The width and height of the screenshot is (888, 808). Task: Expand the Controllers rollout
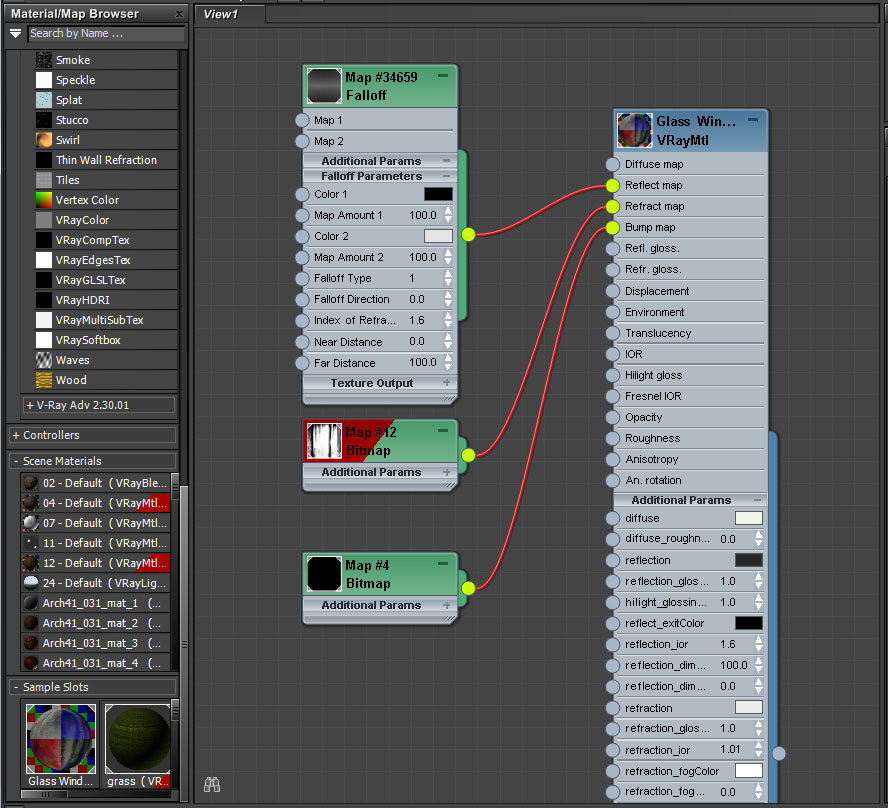(16, 435)
